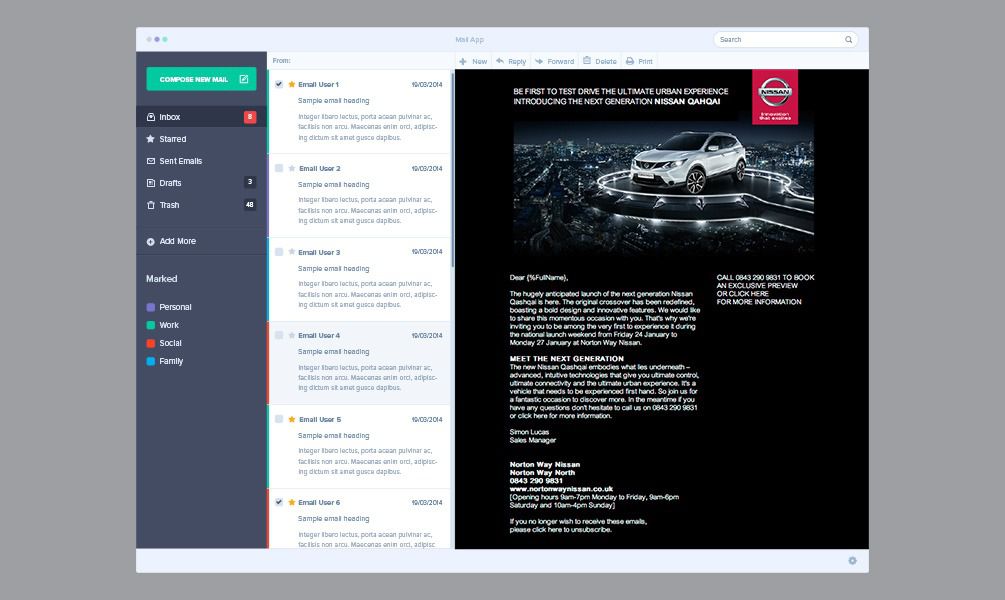Open the Email User 4 sender name
This screenshot has height=600, width=1005.
[319, 336]
